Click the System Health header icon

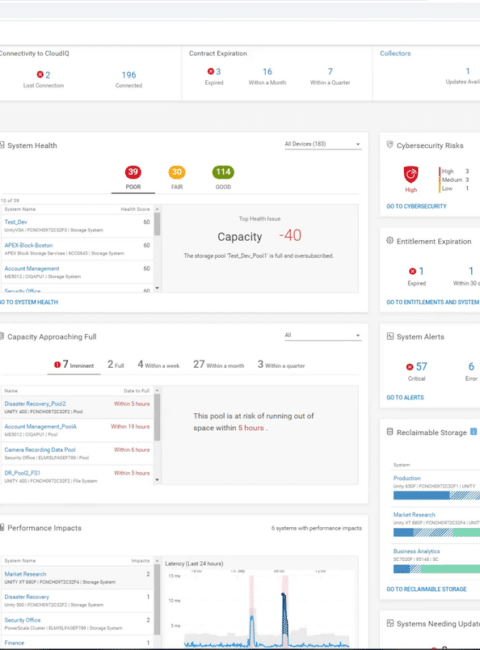(x=2, y=145)
